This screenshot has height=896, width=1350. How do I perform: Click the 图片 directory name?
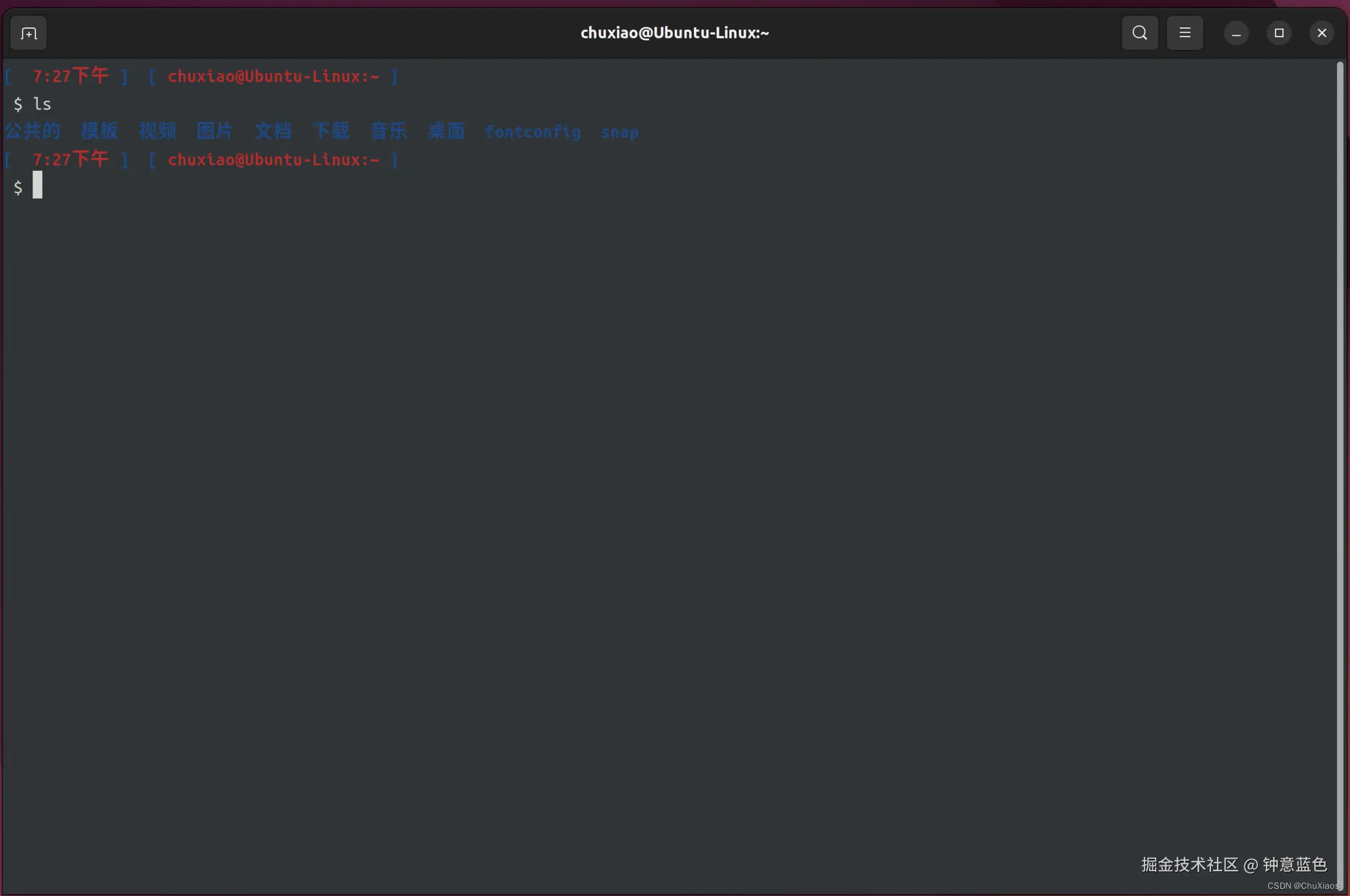pyautogui.click(x=215, y=132)
